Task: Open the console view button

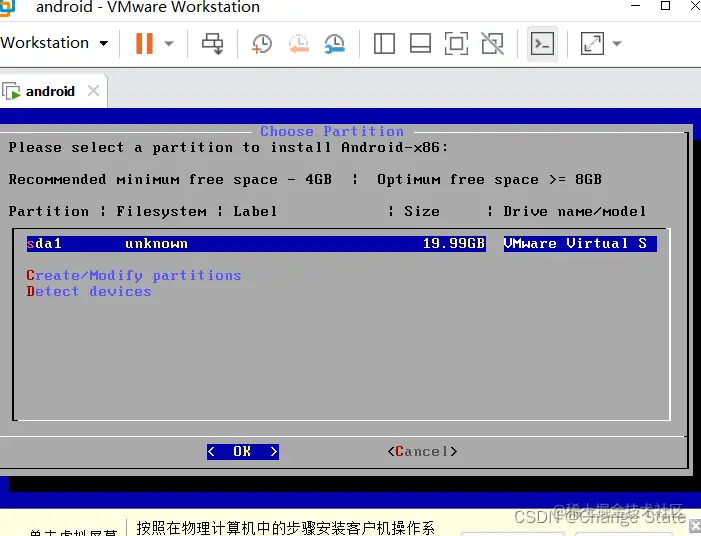Action: point(542,43)
